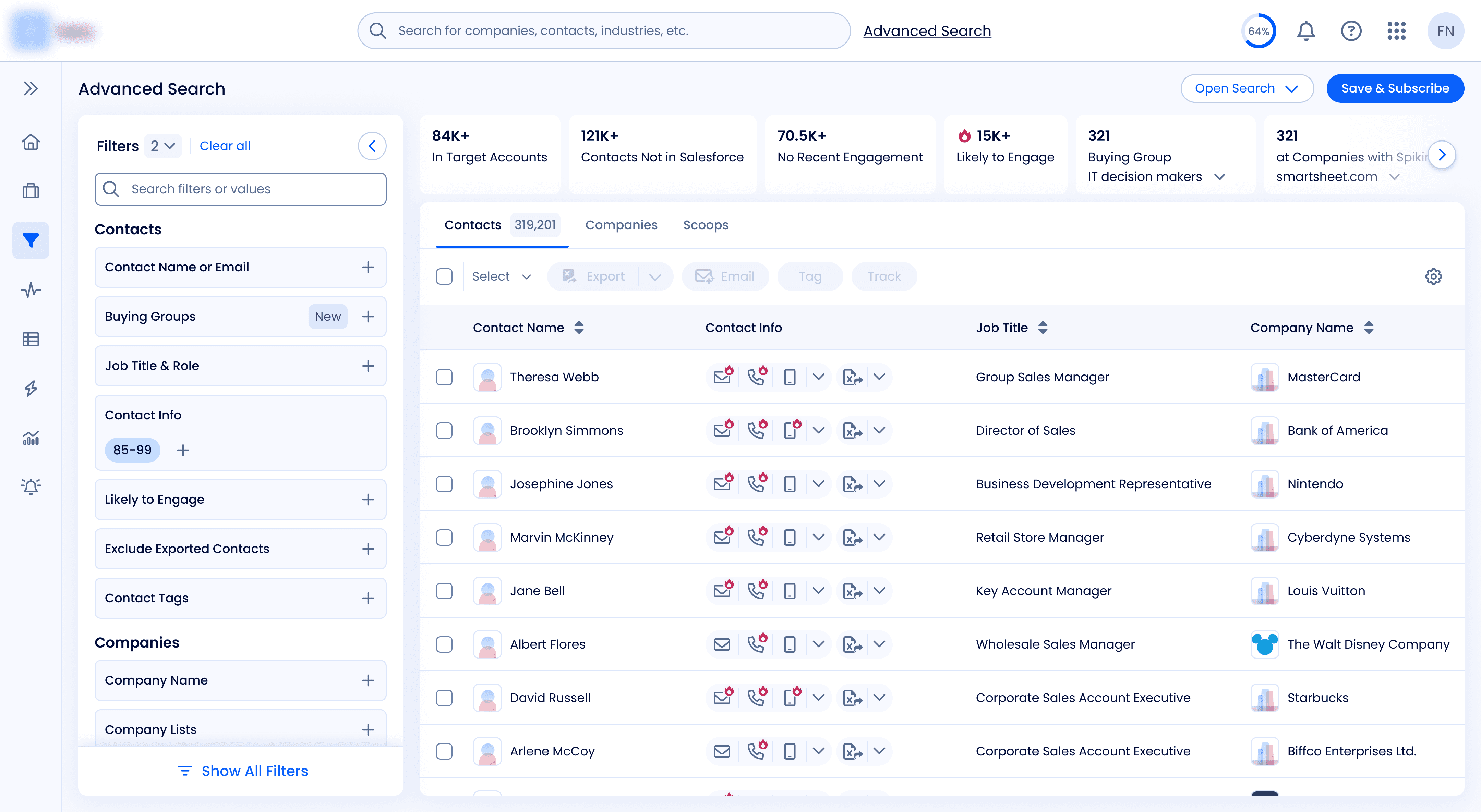Click Theresa Webb's email icon
The height and width of the screenshot is (812, 1481).
(x=722, y=377)
